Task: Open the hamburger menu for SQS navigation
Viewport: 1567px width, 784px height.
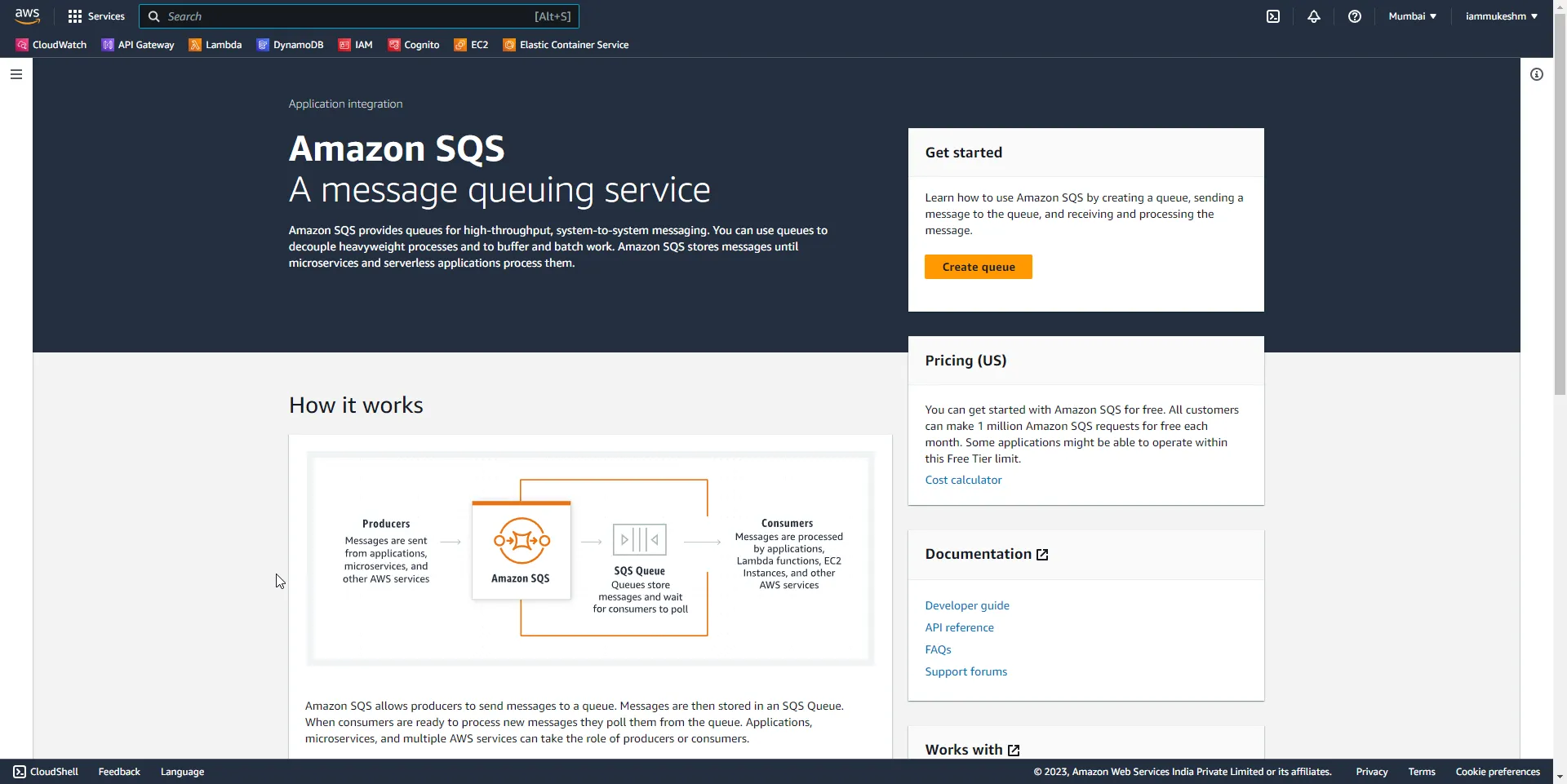Action: pos(16,74)
